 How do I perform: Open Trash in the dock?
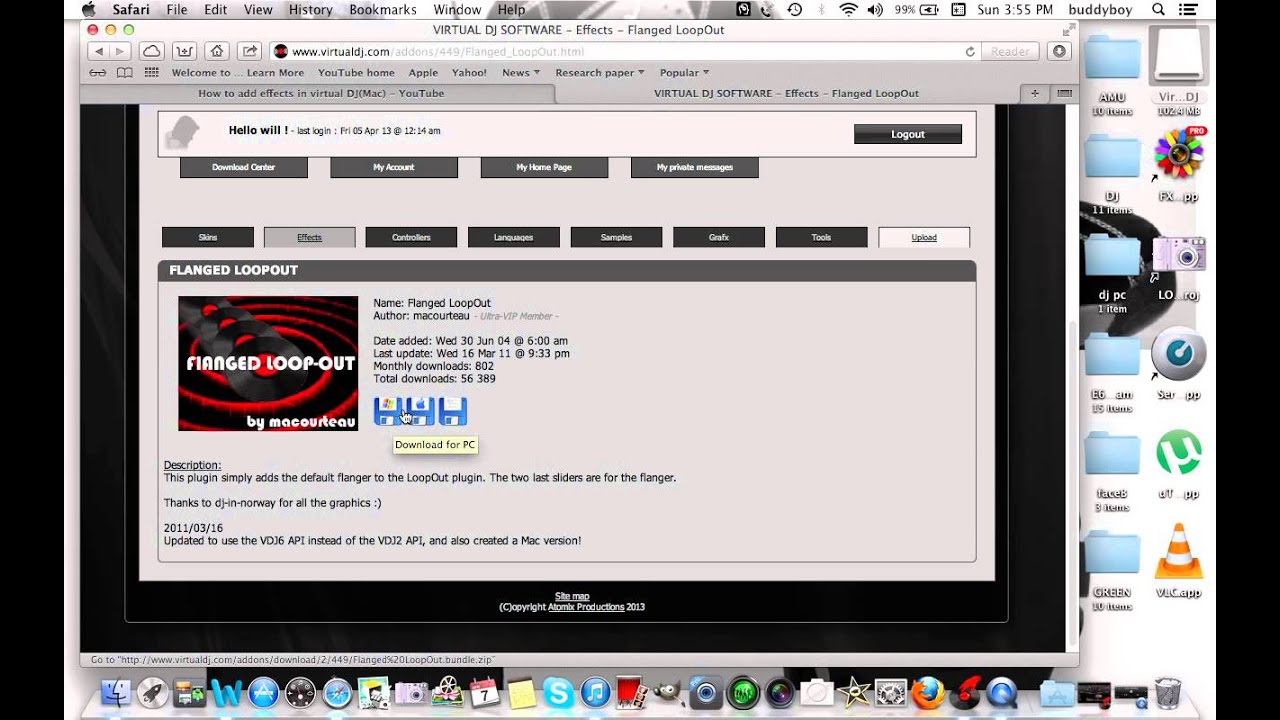1167,692
